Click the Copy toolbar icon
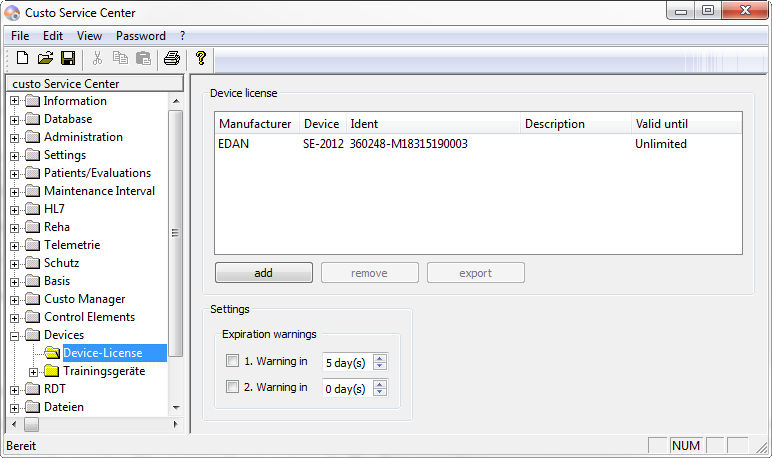 coord(120,58)
